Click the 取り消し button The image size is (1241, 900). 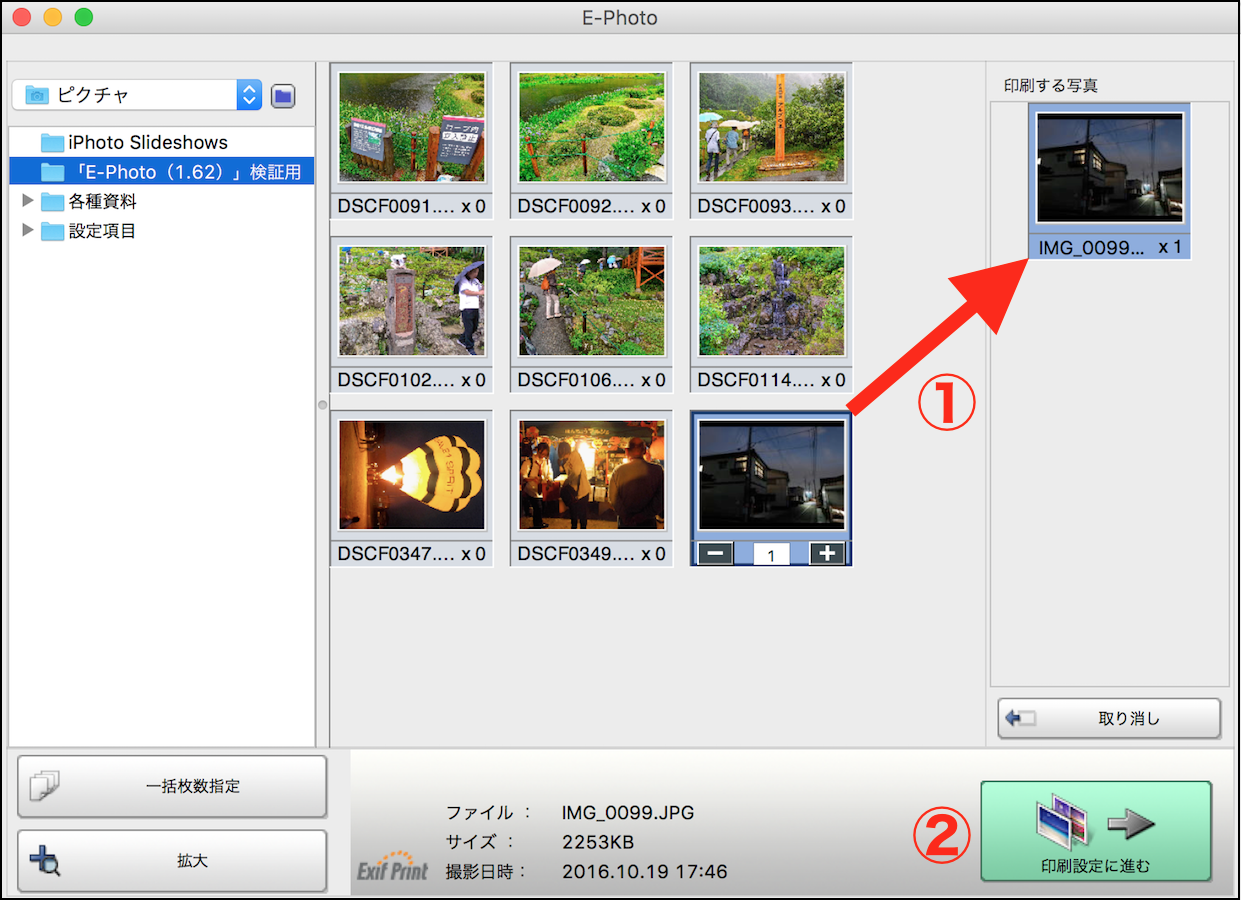1109,718
